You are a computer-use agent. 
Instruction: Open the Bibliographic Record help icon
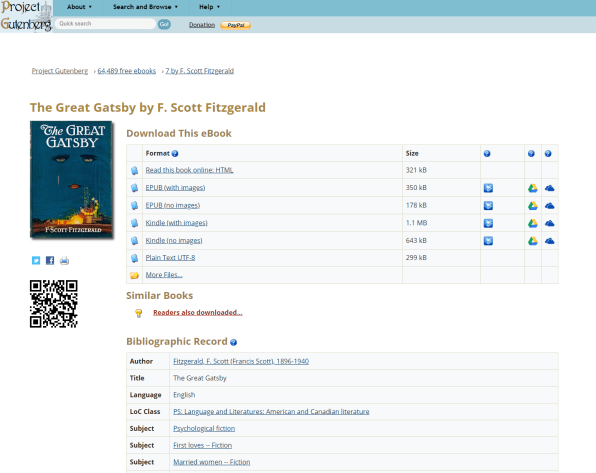[x=233, y=342]
